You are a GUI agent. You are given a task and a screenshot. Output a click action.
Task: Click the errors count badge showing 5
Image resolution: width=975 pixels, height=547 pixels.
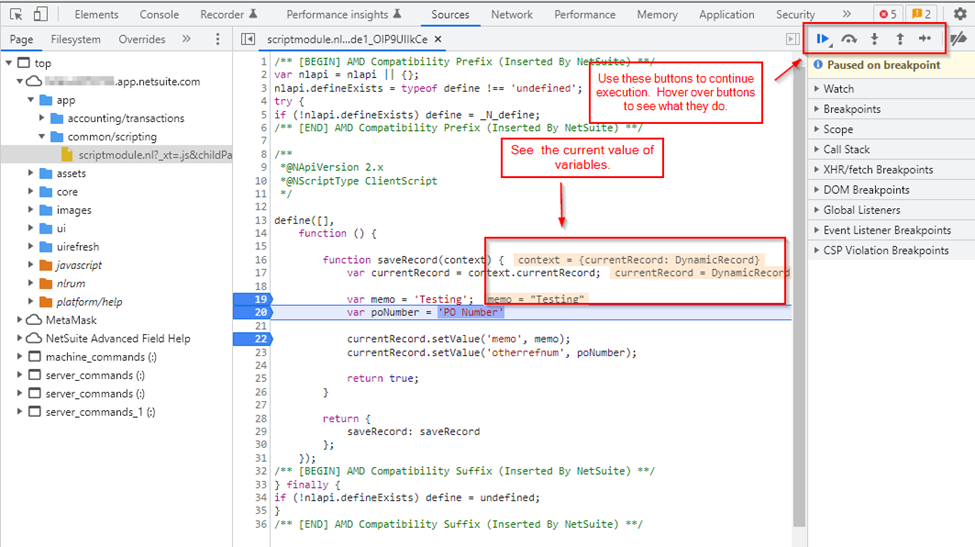[x=888, y=14]
